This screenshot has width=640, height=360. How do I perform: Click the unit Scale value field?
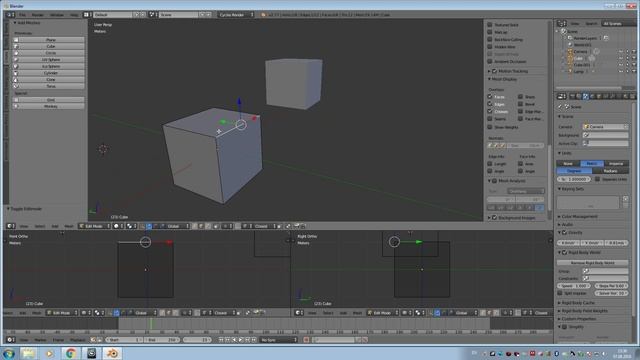[573, 179]
